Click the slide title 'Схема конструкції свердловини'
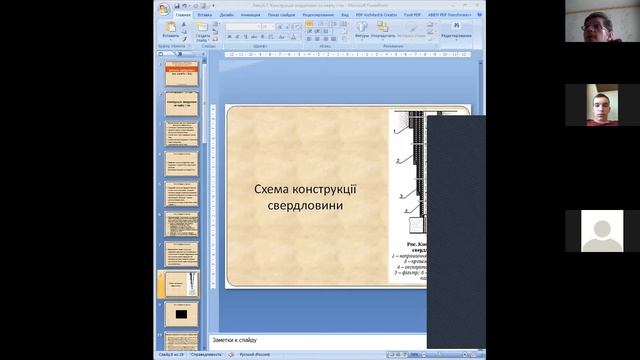640x360 pixels. point(305,197)
